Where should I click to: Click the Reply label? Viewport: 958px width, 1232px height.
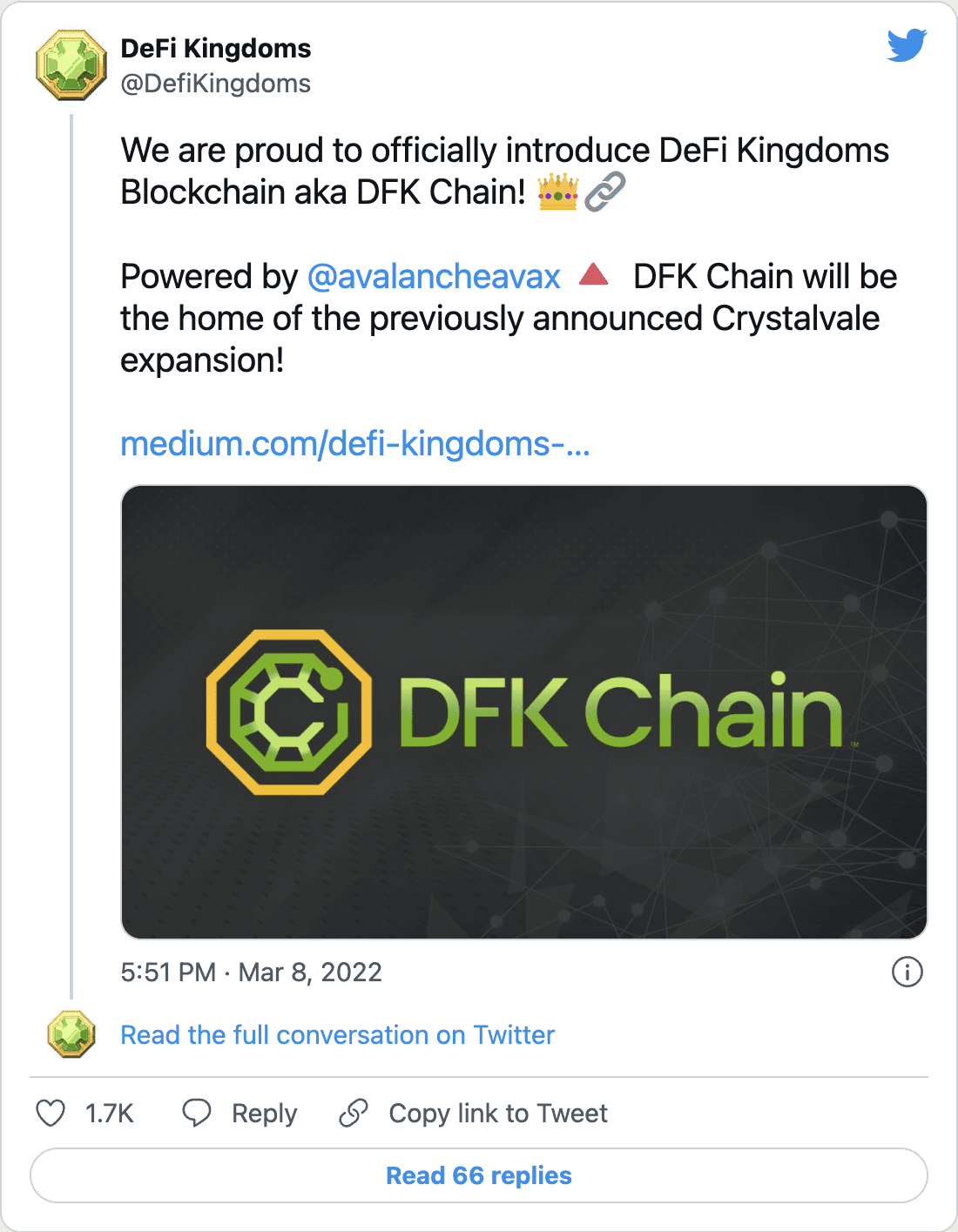tap(264, 1113)
